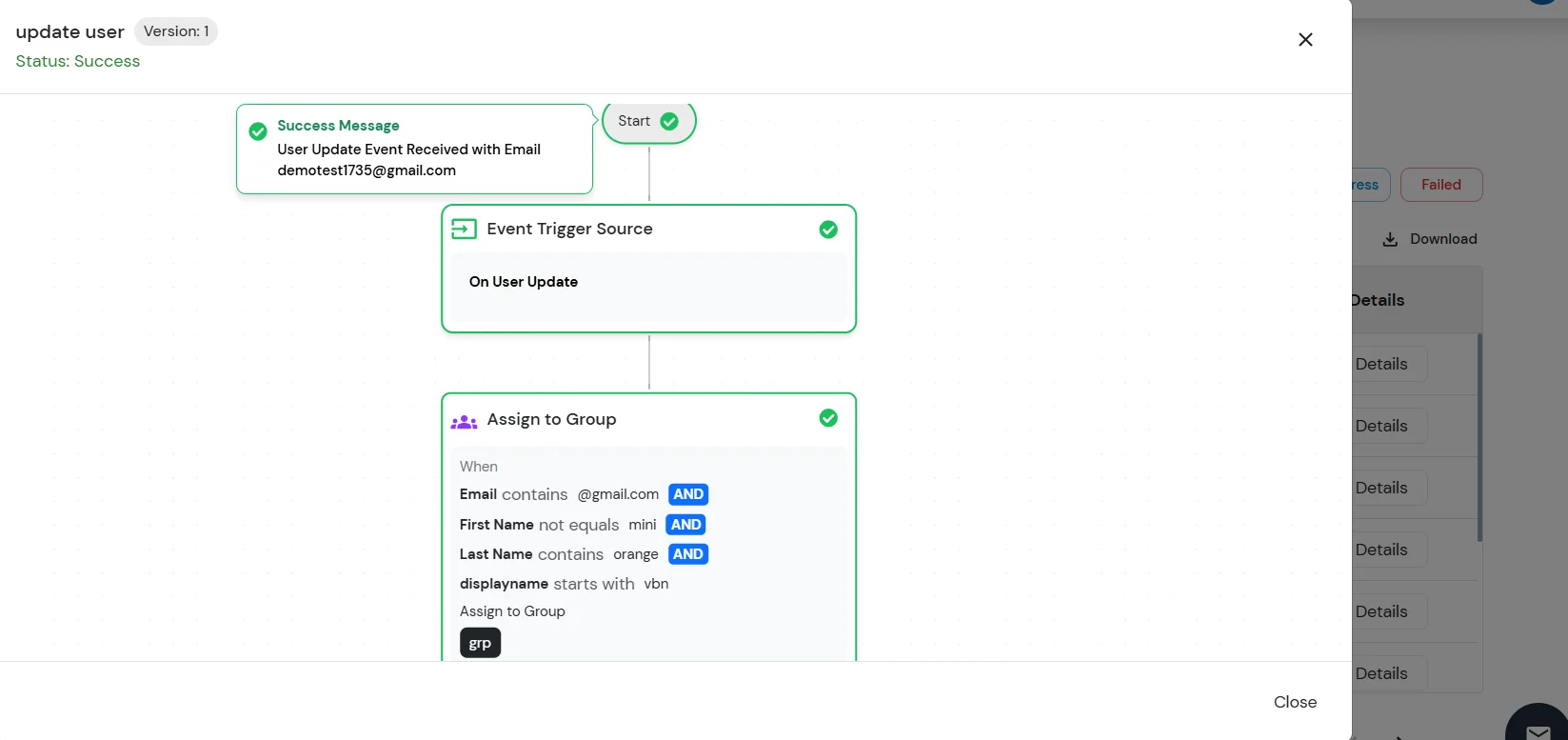The width and height of the screenshot is (1568, 740).
Task: Toggle the AND operator on the Email condition
Action: 688,494
